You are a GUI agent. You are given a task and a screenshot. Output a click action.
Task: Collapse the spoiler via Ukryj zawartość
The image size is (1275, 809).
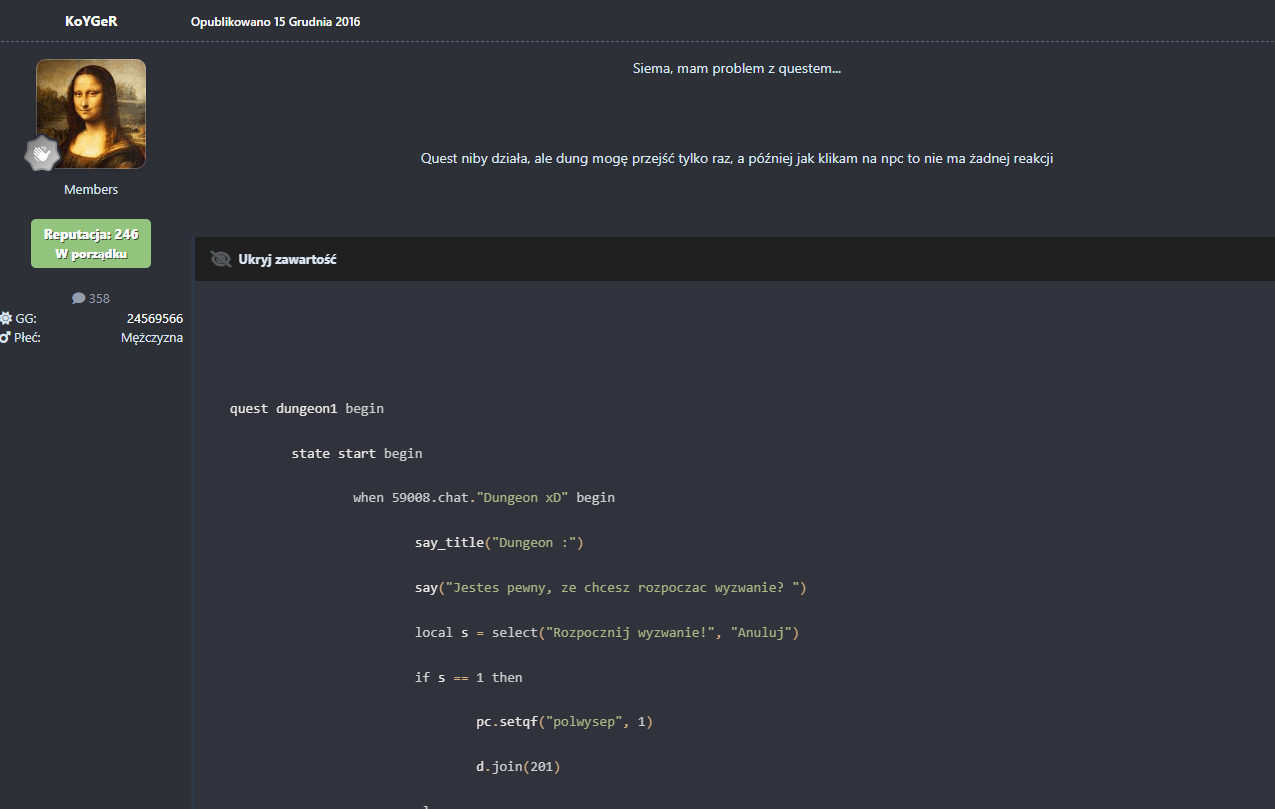point(287,259)
